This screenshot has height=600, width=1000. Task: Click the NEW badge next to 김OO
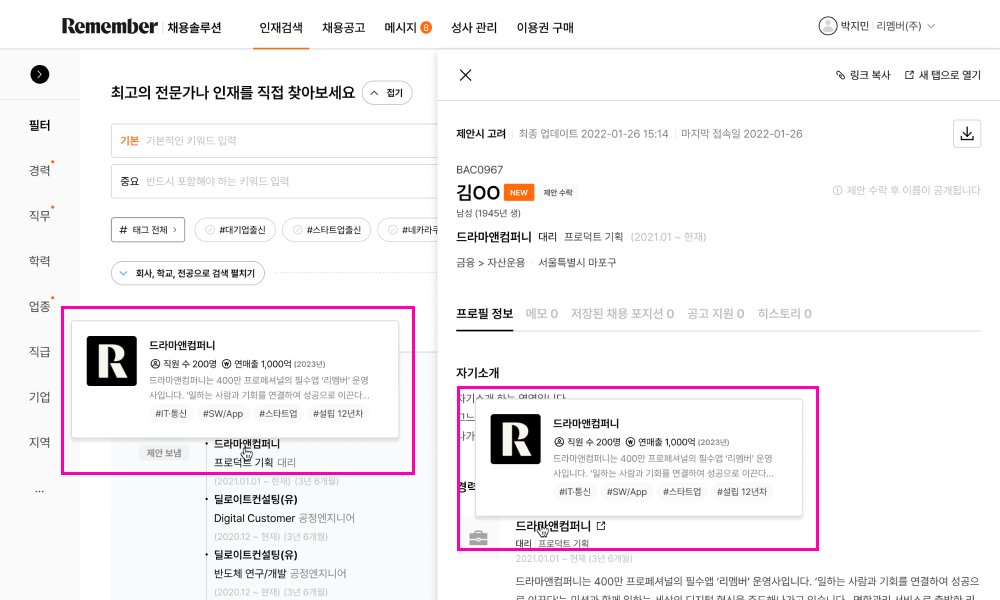coord(518,193)
